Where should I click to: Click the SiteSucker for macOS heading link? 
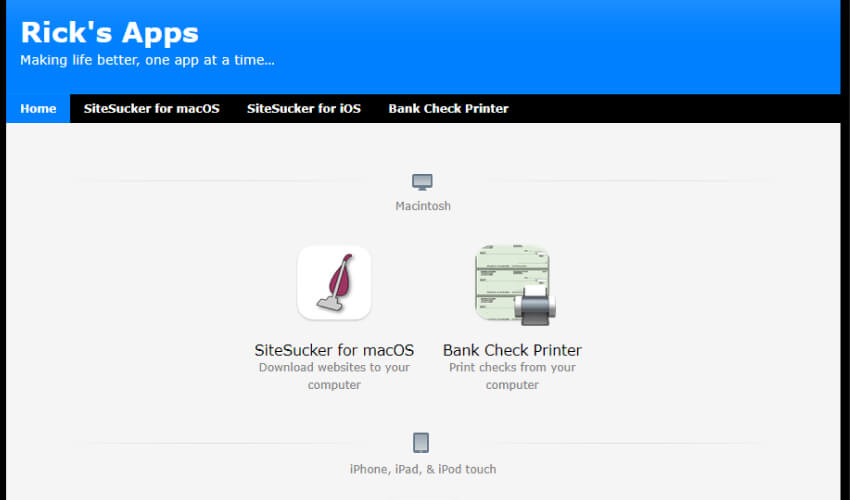coord(334,350)
